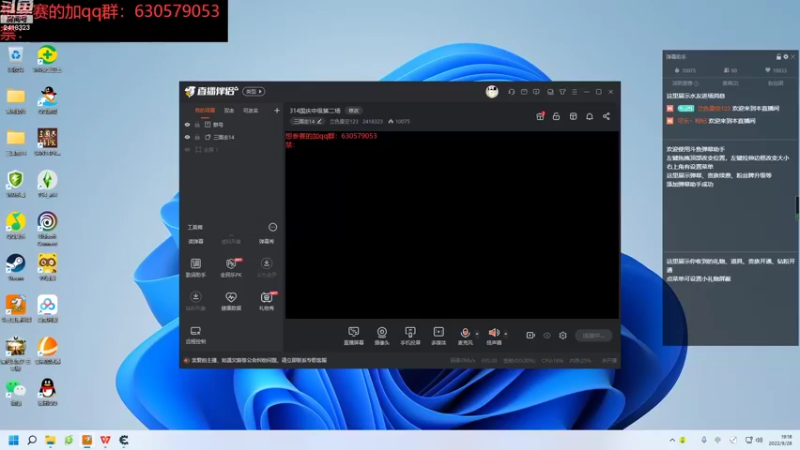The height and width of the screenshot is (450, 800).
Task: Open the red WPS icon on the taskbar
Action: point(105,440)
